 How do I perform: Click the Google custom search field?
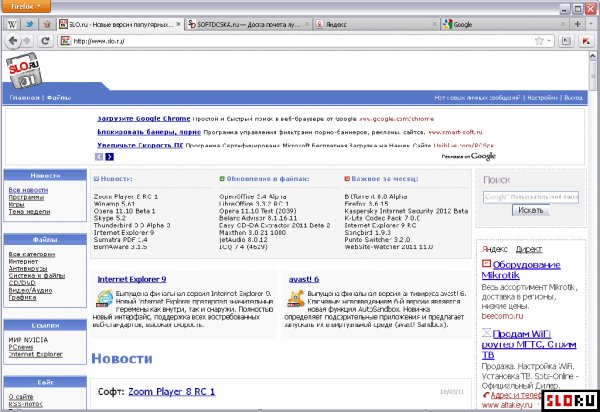(531, 197)
